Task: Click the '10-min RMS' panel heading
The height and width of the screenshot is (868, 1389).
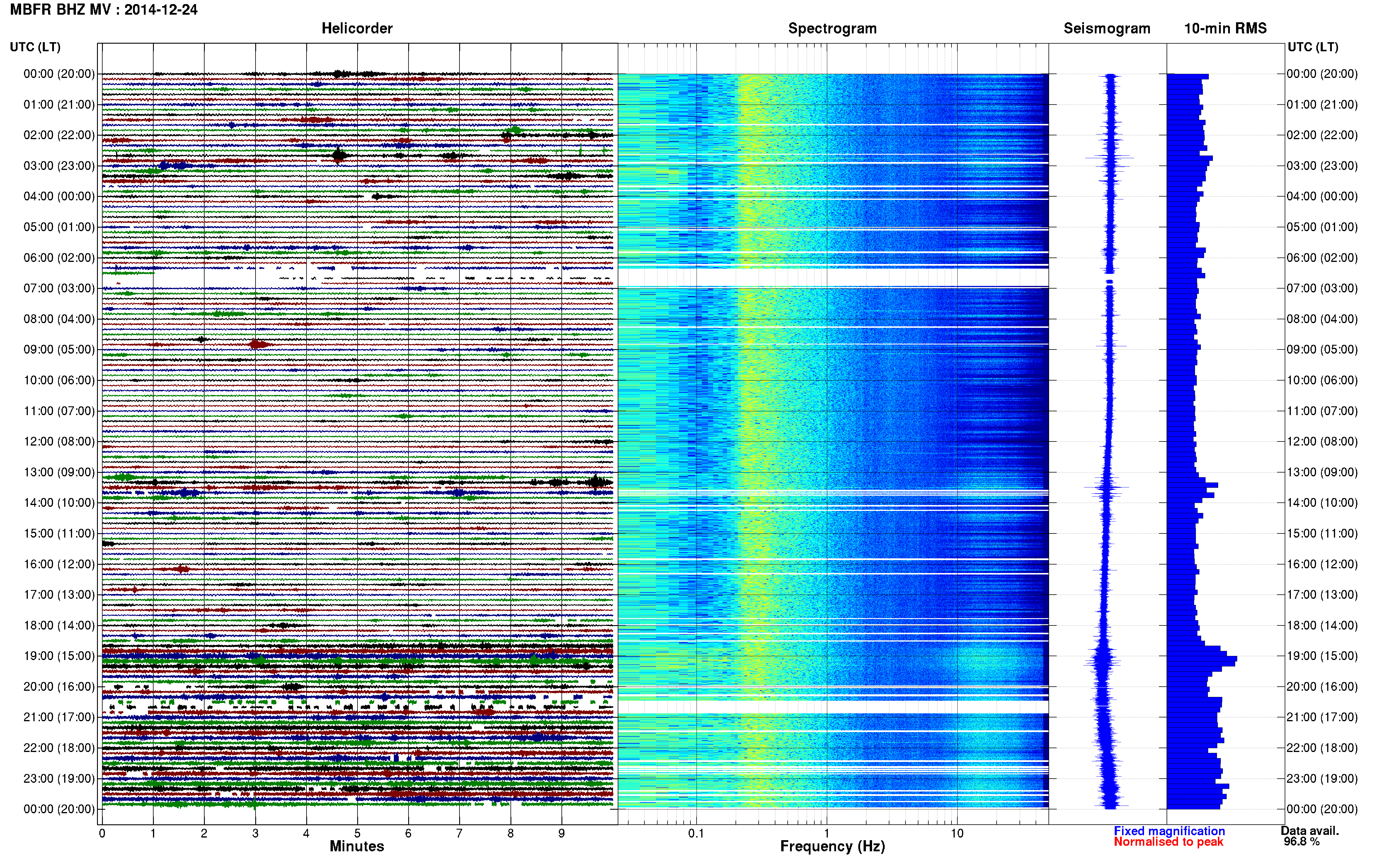Action: click(x=1225, y=28)
